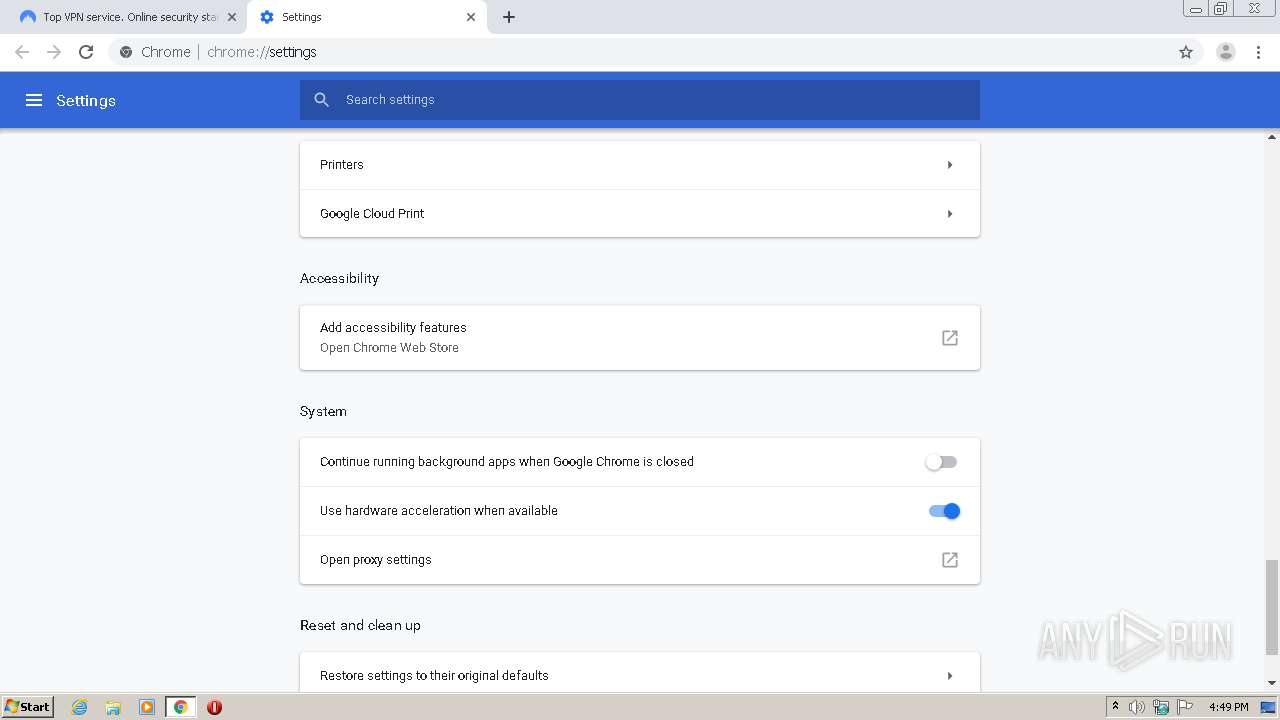Bookmark this page with the star icon
1280x720 pixels.
(x=1186, y=52)
